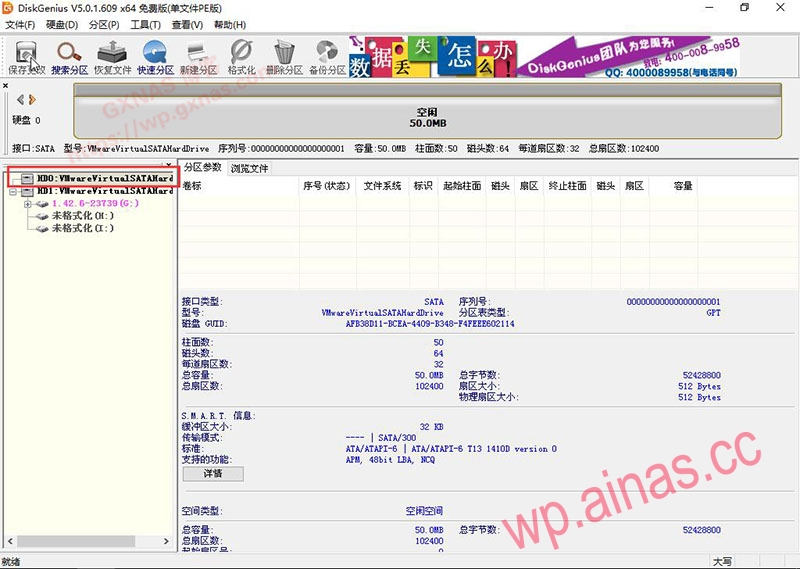Open the 帮助(H) menu
The height and width of the screenshot is (569, 800).
point(230,24)
